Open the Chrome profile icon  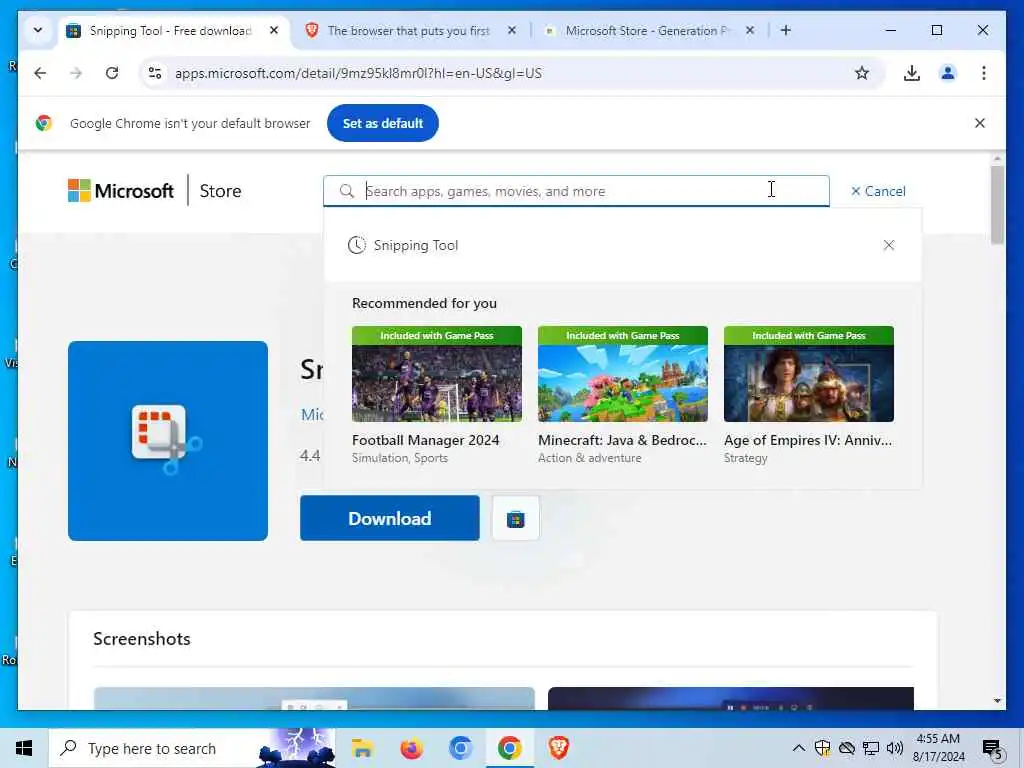point(948,73)
